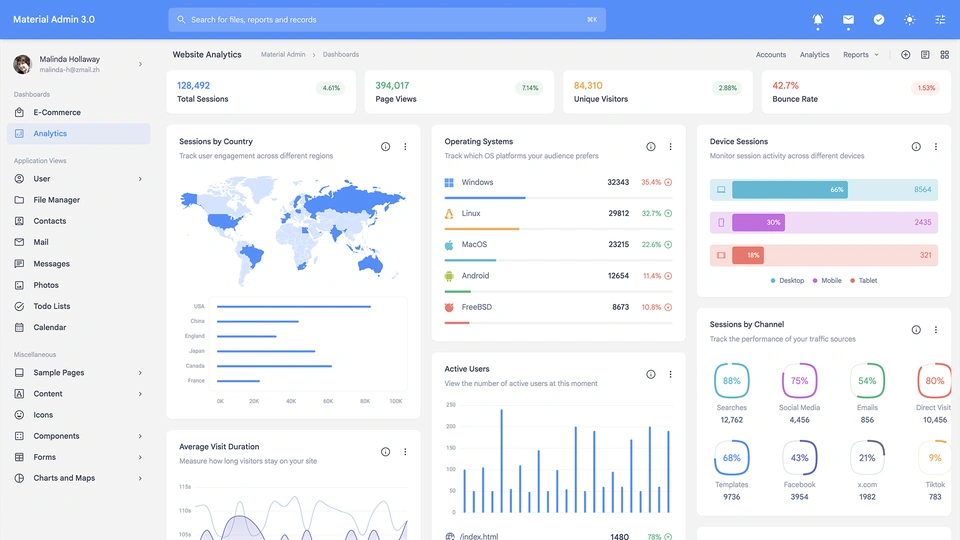Expand the Components submenu

78,436
